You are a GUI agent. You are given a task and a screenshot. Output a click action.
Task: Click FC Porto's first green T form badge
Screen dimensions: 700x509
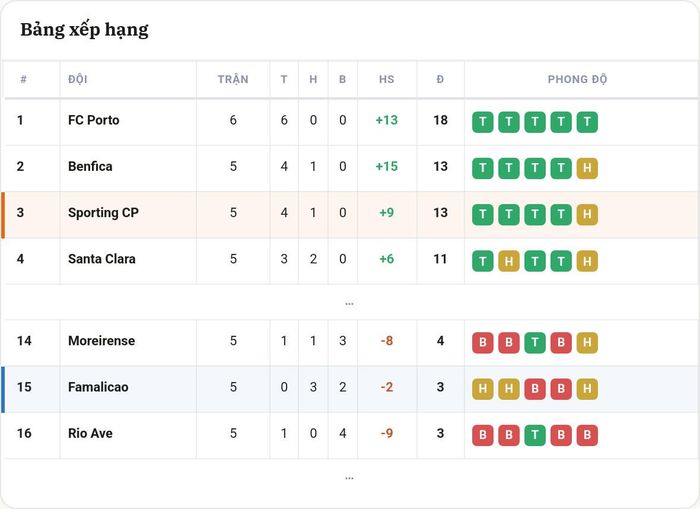483,122
